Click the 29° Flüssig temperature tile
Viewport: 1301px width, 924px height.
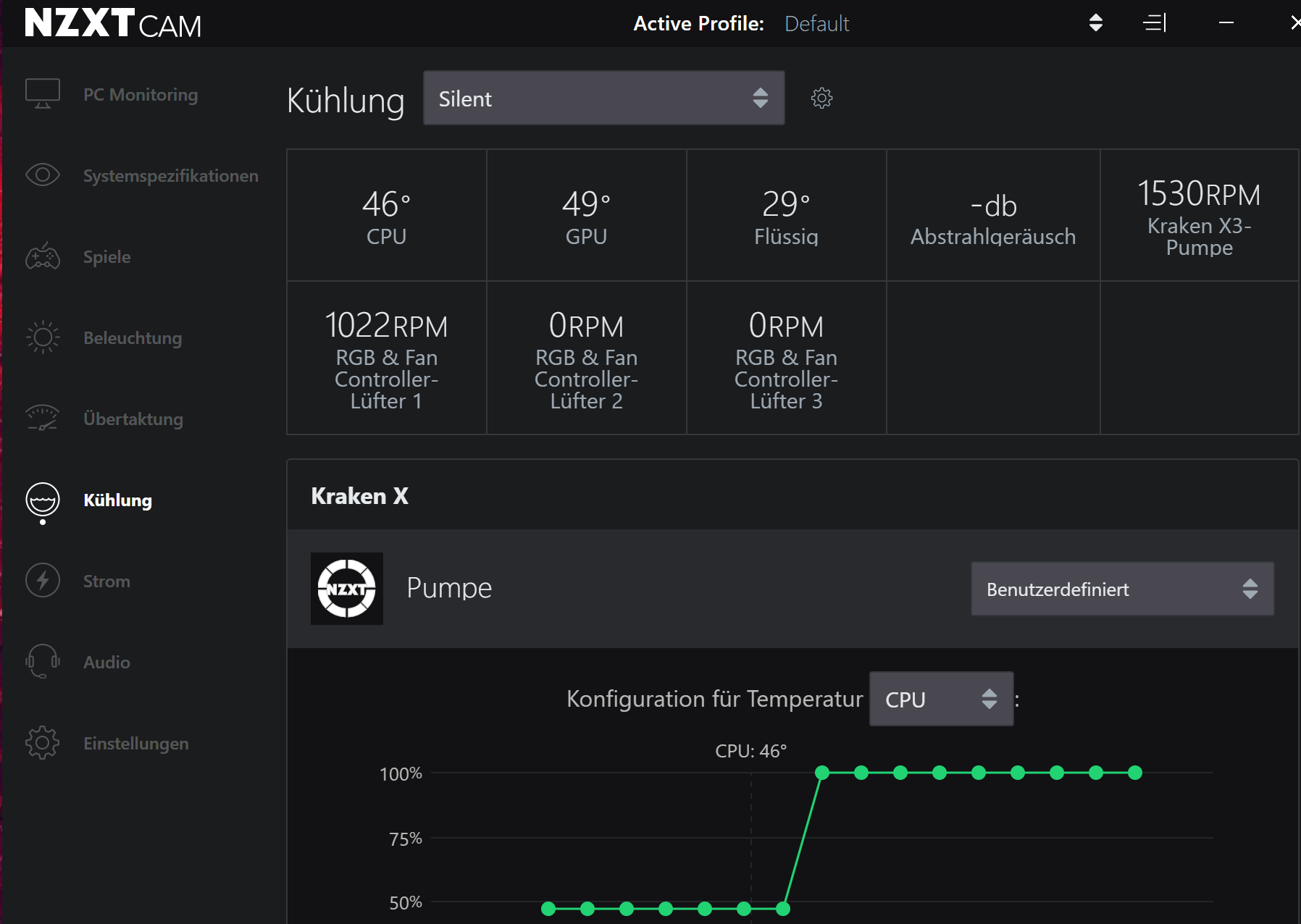787,215
